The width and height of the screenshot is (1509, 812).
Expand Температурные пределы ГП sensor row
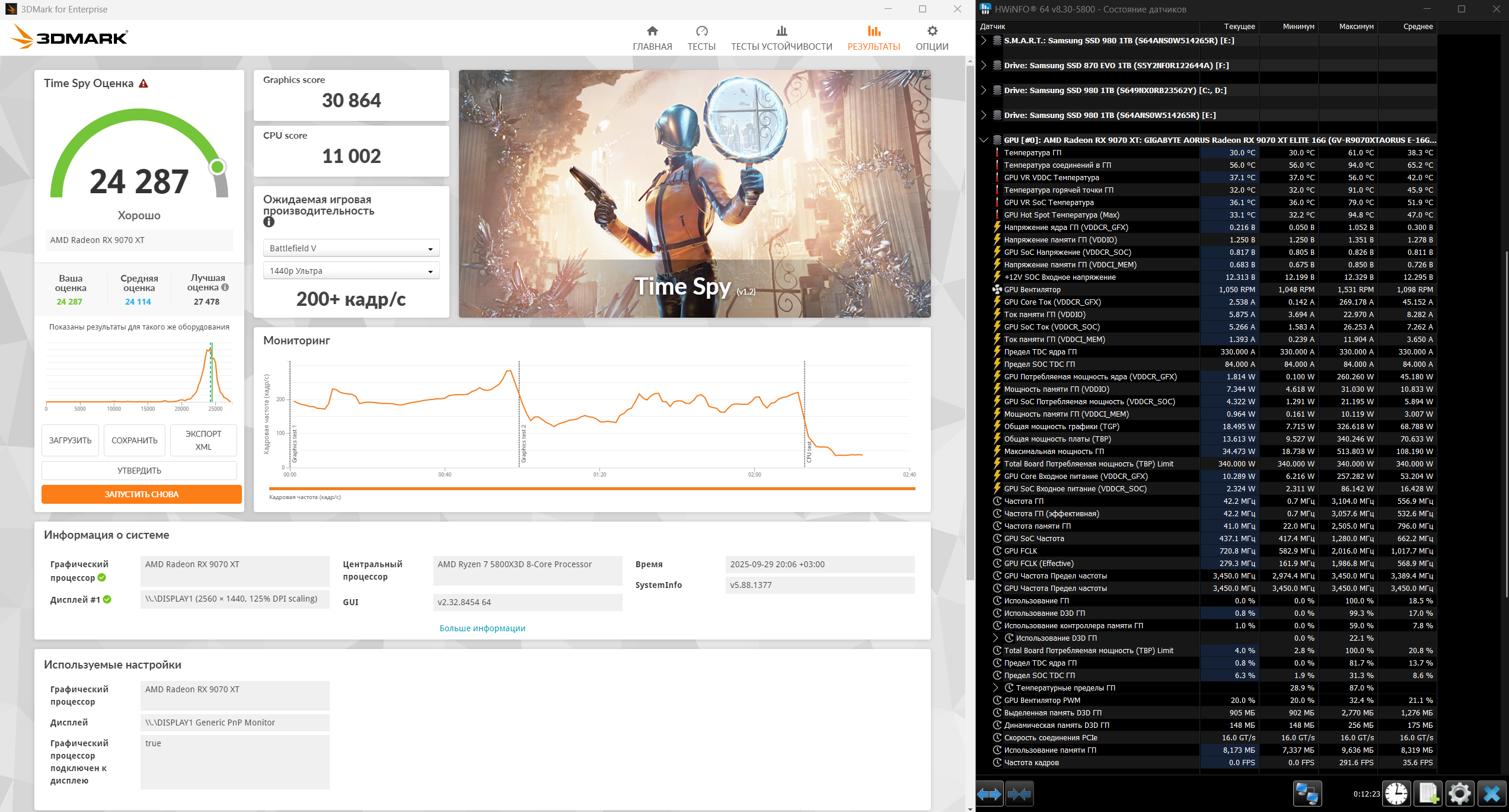[x=996, y=688]
